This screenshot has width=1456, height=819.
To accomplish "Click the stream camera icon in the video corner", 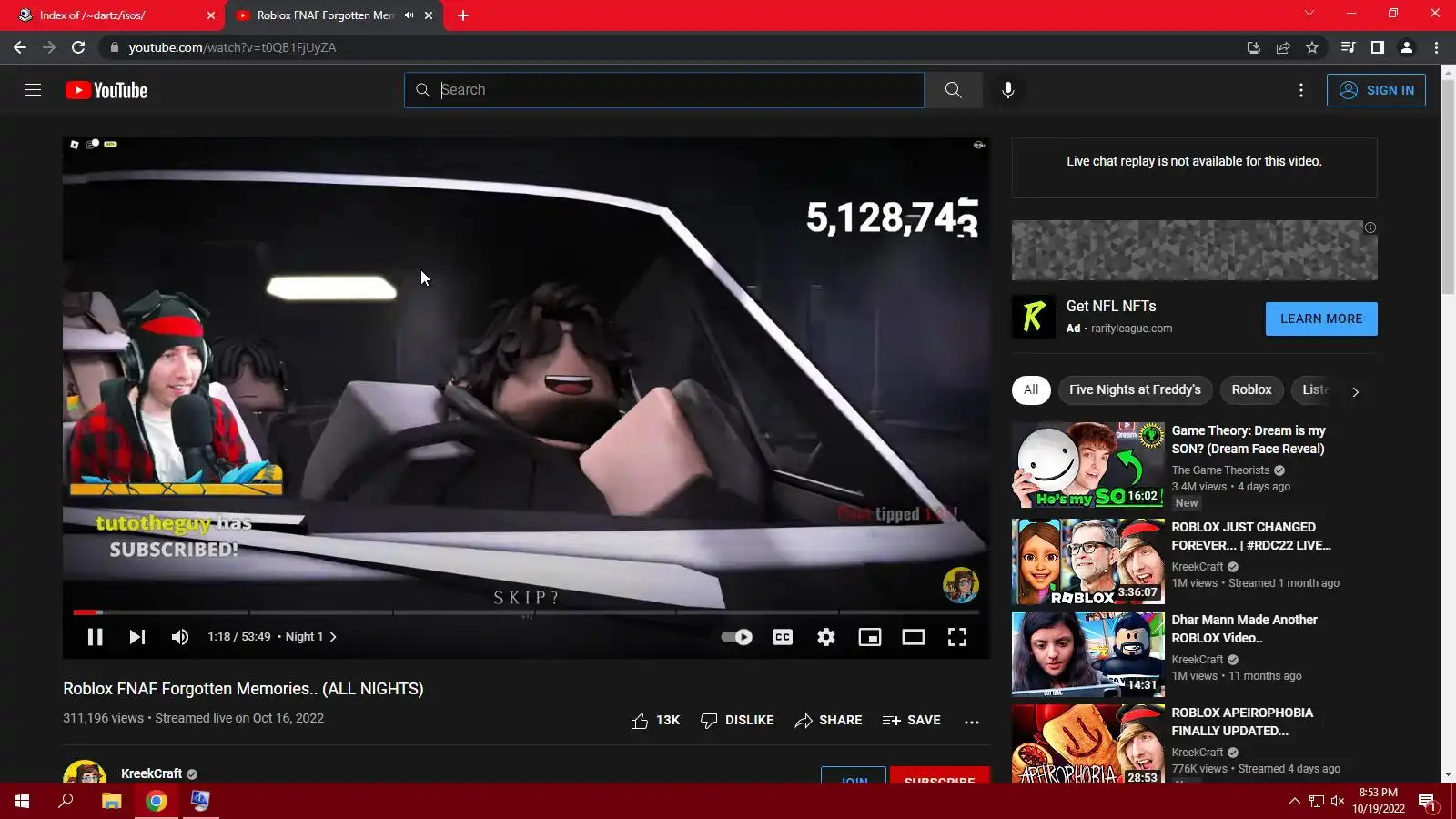I will click(x=979, y=145).
